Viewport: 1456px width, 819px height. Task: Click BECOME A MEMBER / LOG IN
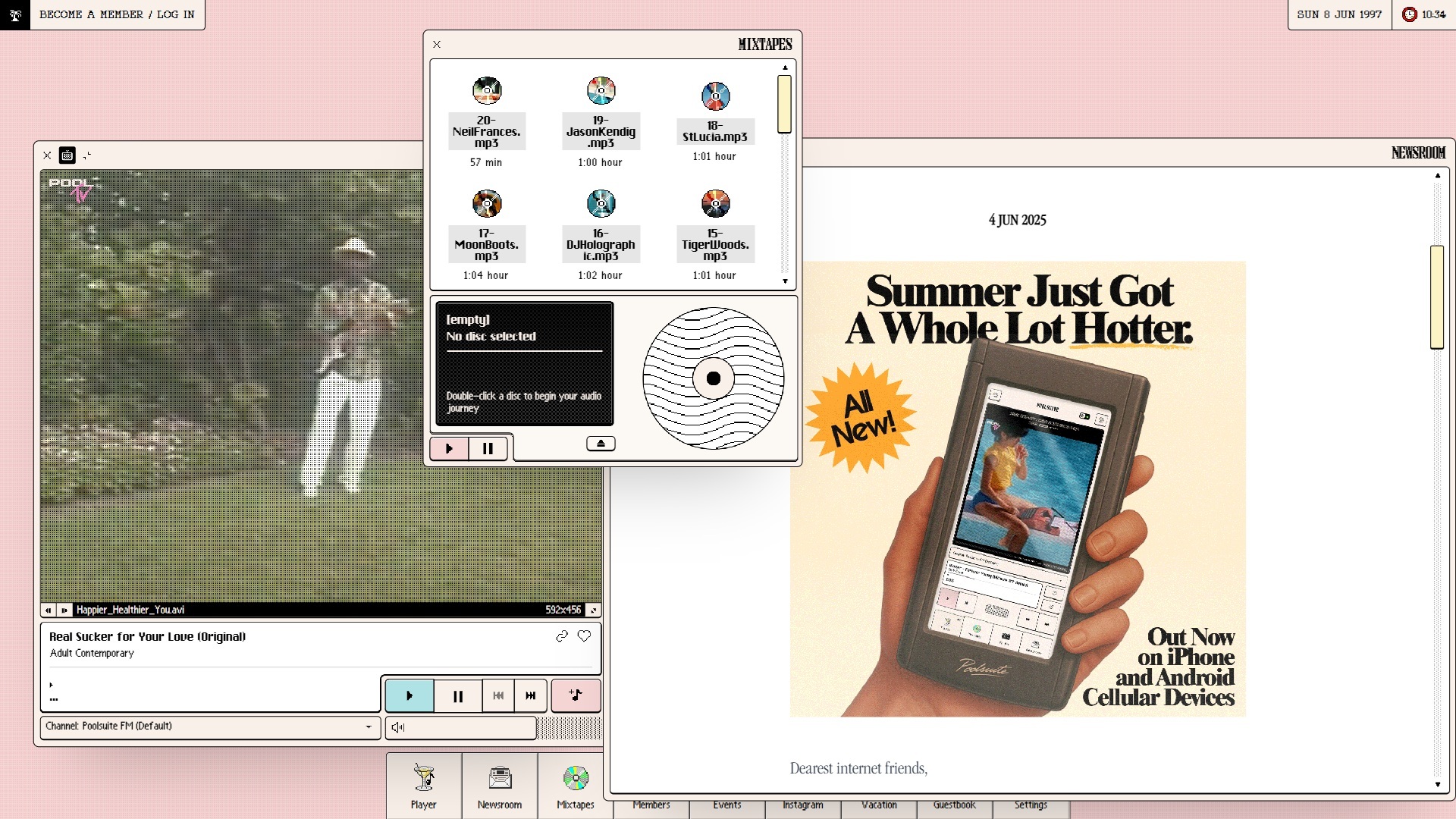point(117,14)
